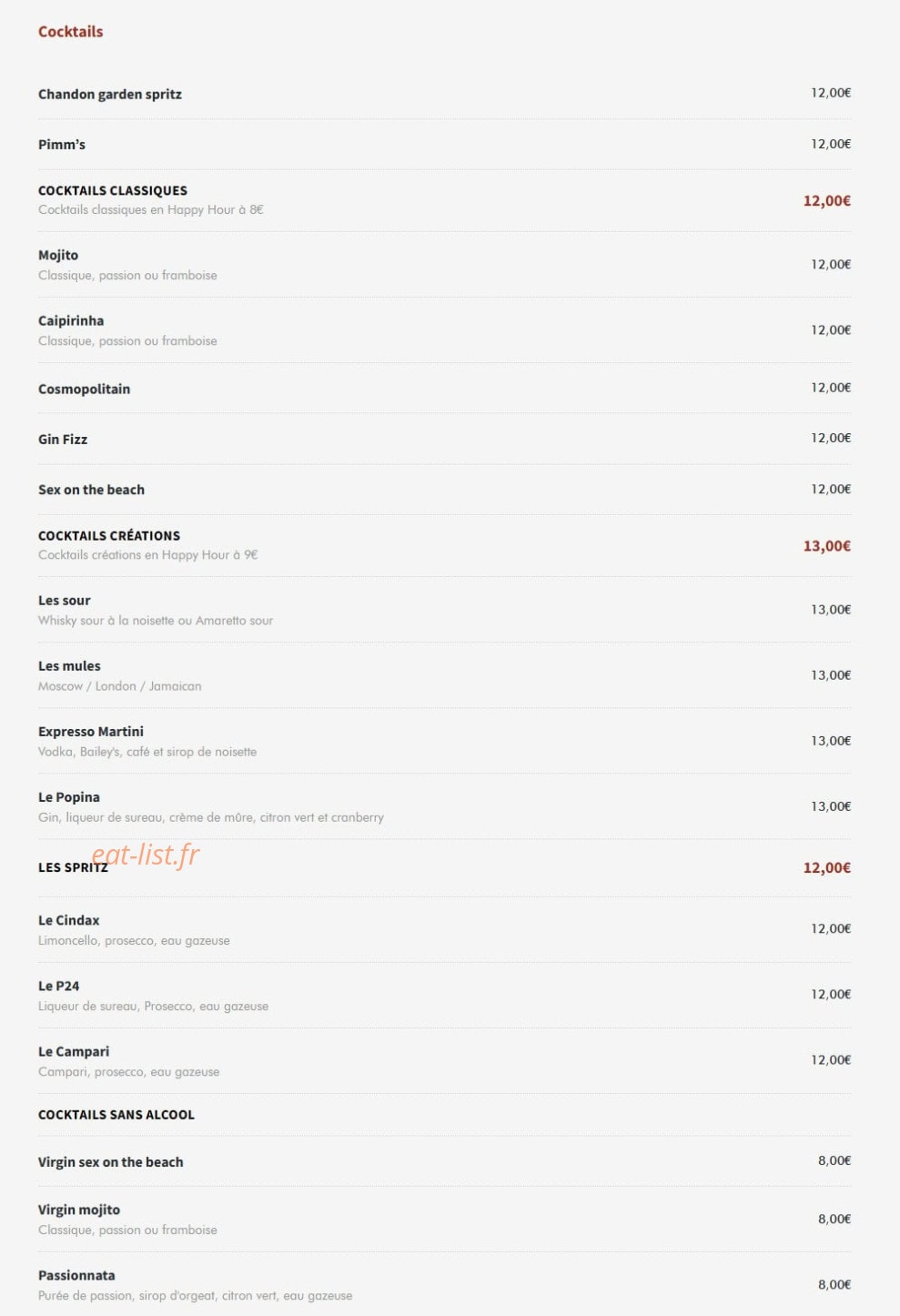Screen dimensions: 900x1316
Task: Choose the Le Popina cocktail
Action: (x=69, y=797)
